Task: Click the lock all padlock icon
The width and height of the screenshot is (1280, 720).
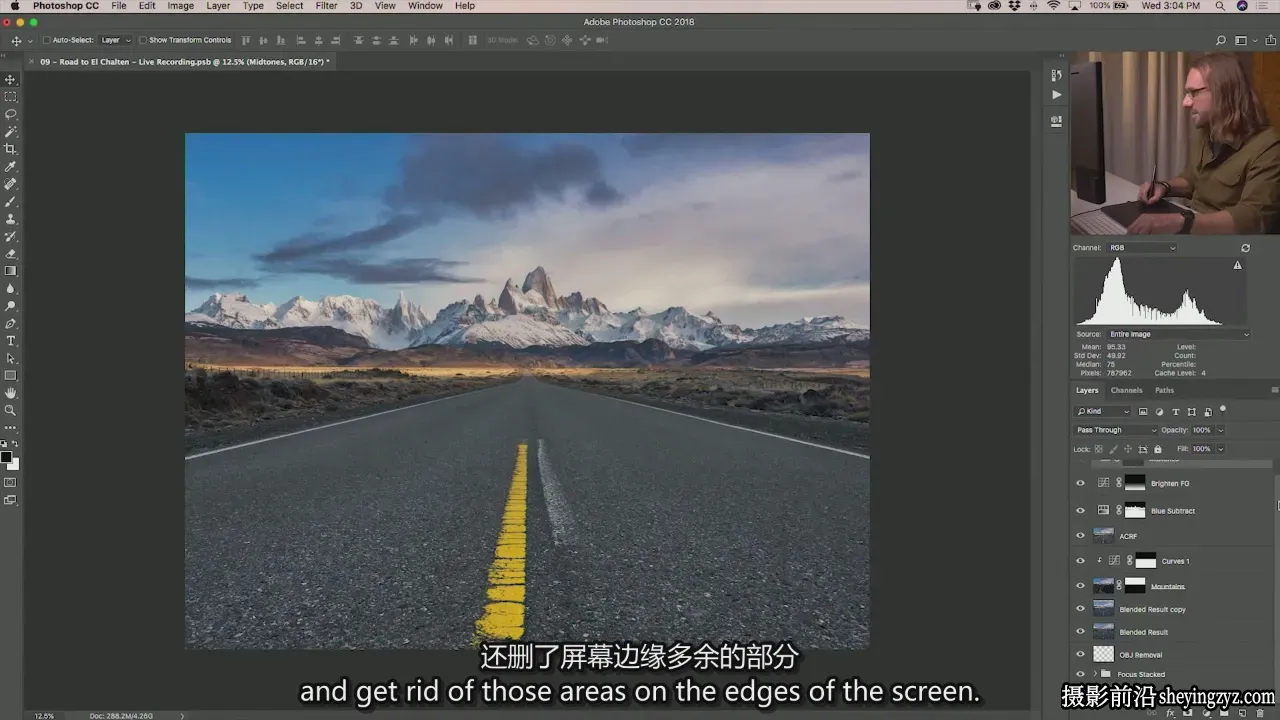Action: pyautogui.click(x=1158, y=449)
